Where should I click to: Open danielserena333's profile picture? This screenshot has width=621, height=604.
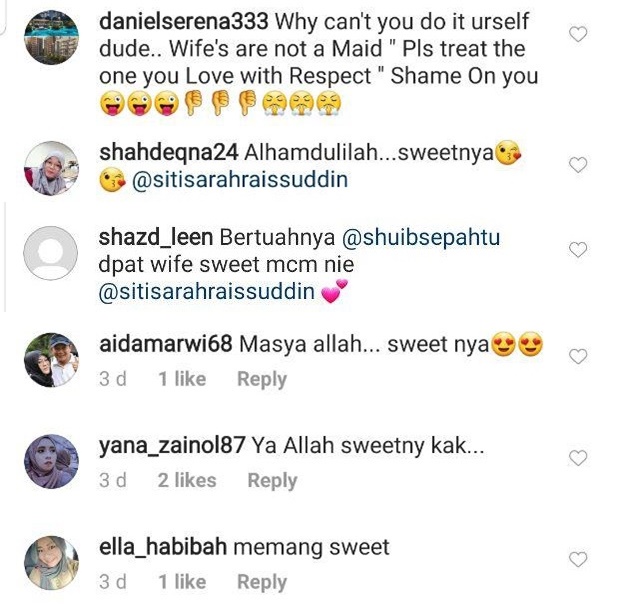click(51, 37)
